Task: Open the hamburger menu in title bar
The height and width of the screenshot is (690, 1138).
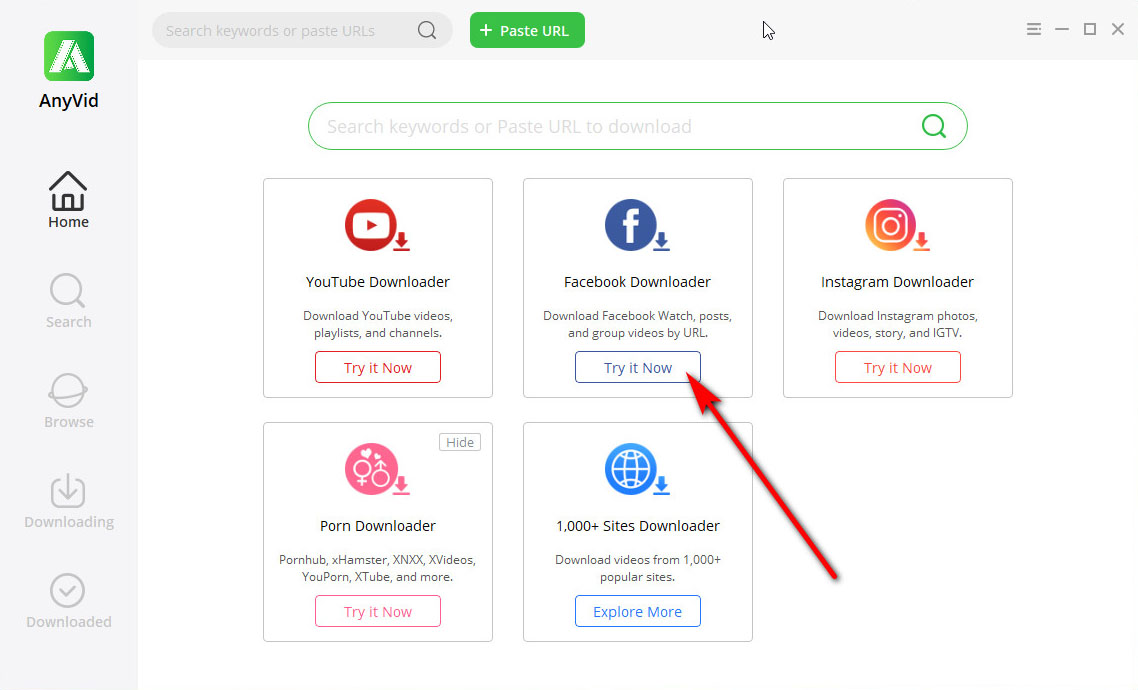Action: [1033, 29]
